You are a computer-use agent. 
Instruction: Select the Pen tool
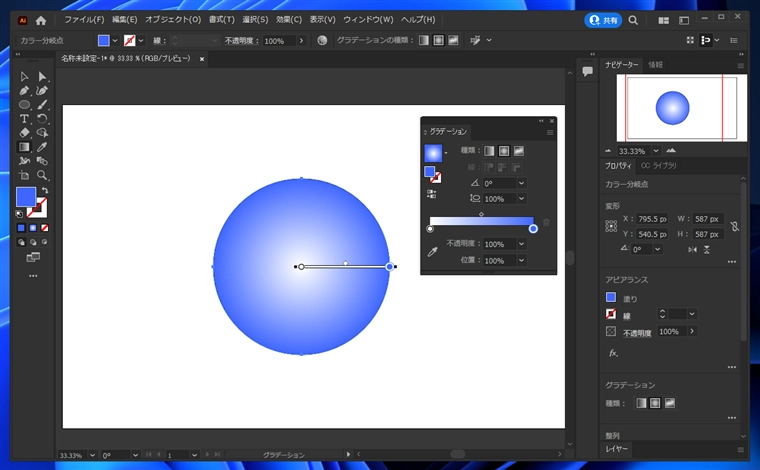[24, 91]
